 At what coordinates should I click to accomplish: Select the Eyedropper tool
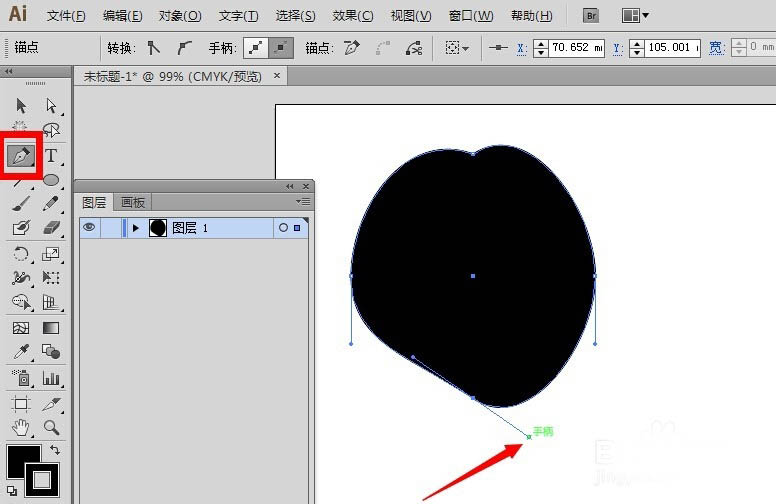21,352
